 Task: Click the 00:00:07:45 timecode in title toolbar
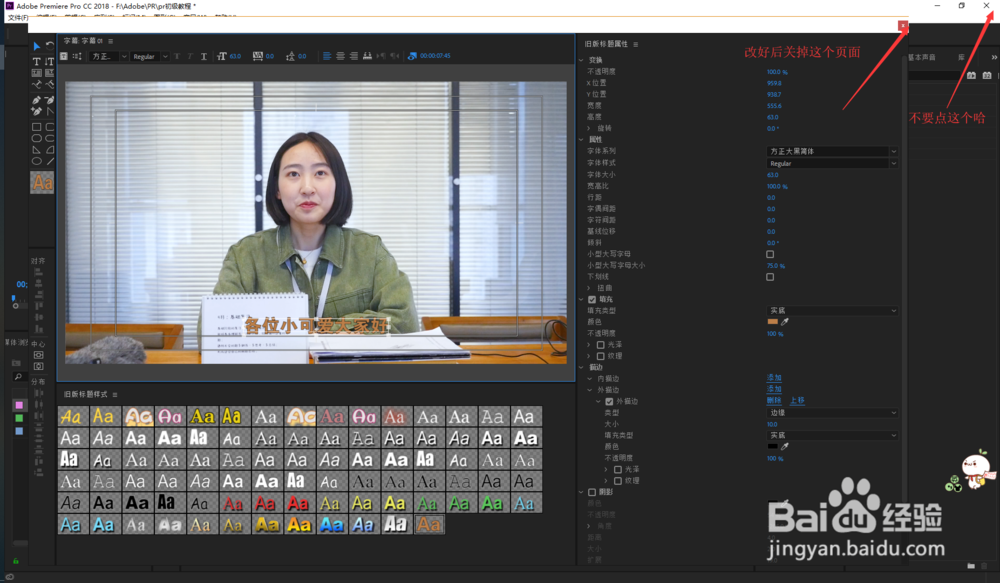436,56
